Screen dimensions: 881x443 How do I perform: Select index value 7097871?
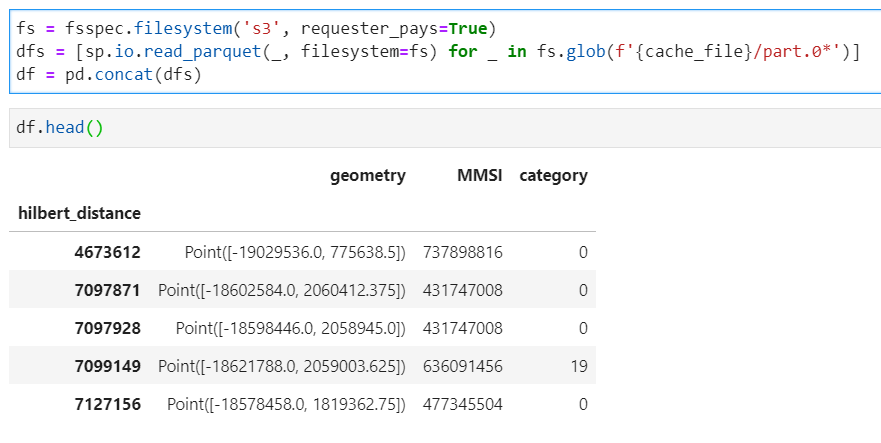(x=107, y=290)
